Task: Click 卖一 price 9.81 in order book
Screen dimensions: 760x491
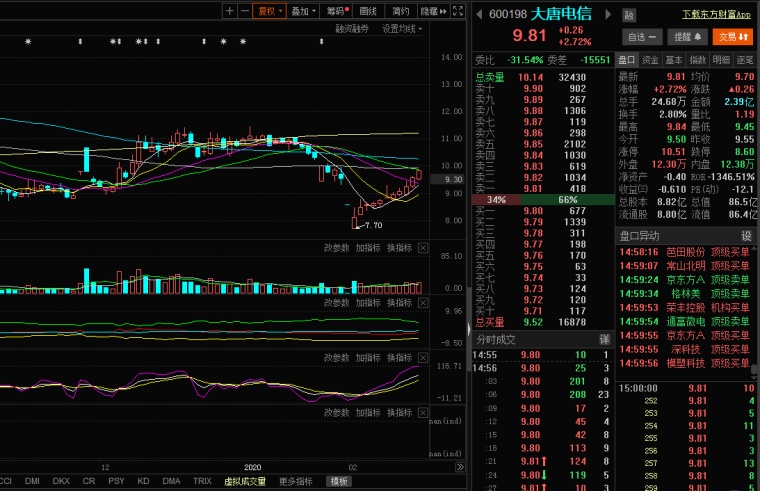Action: click(533, 189)
